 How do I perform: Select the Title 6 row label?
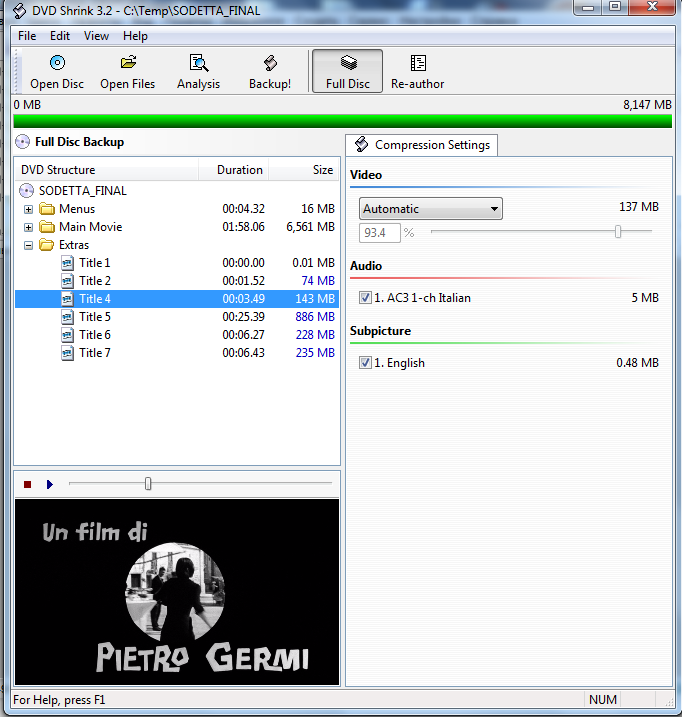click(x=95, y=335)
